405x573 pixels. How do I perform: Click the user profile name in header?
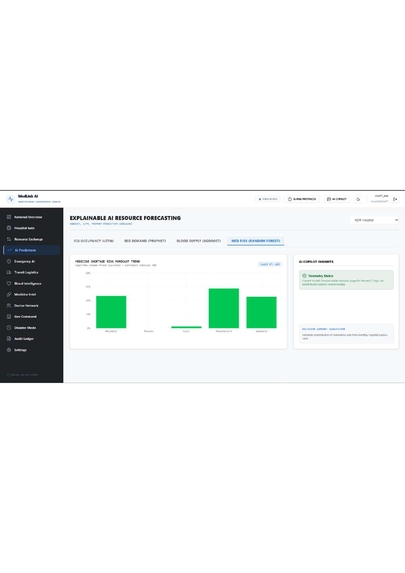pyautogui.click(x=381, y=196)
